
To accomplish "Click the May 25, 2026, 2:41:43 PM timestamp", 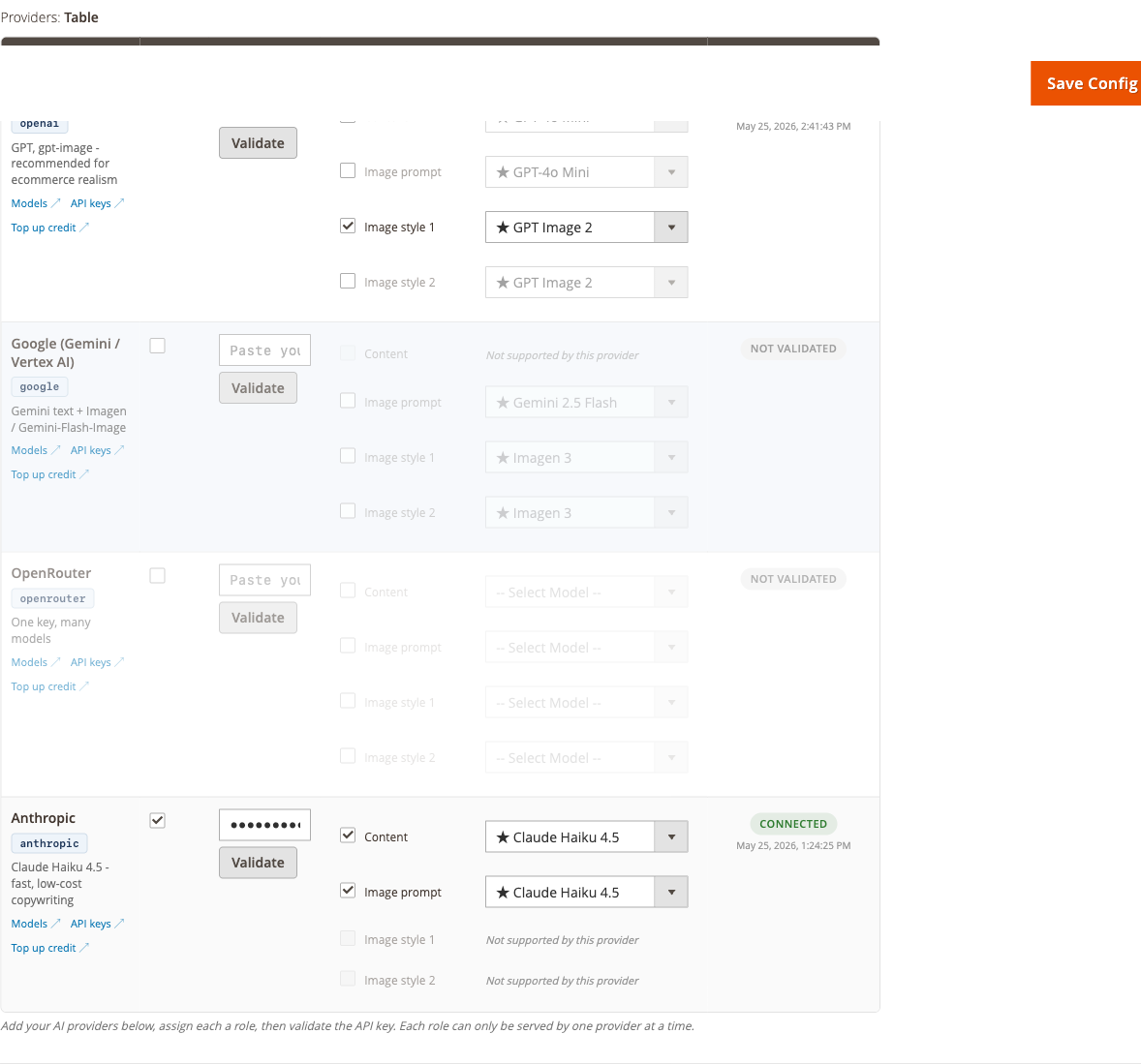I will tap(793, 127).
